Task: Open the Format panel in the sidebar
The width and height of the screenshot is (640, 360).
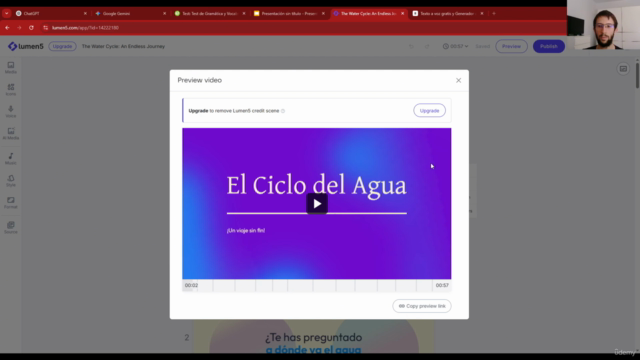Action: point(11,203)
